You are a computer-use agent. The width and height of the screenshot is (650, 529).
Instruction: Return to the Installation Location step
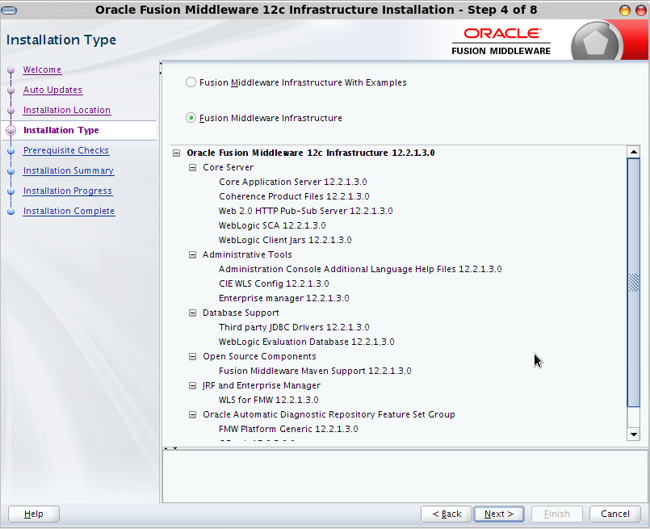click(67, 110)
